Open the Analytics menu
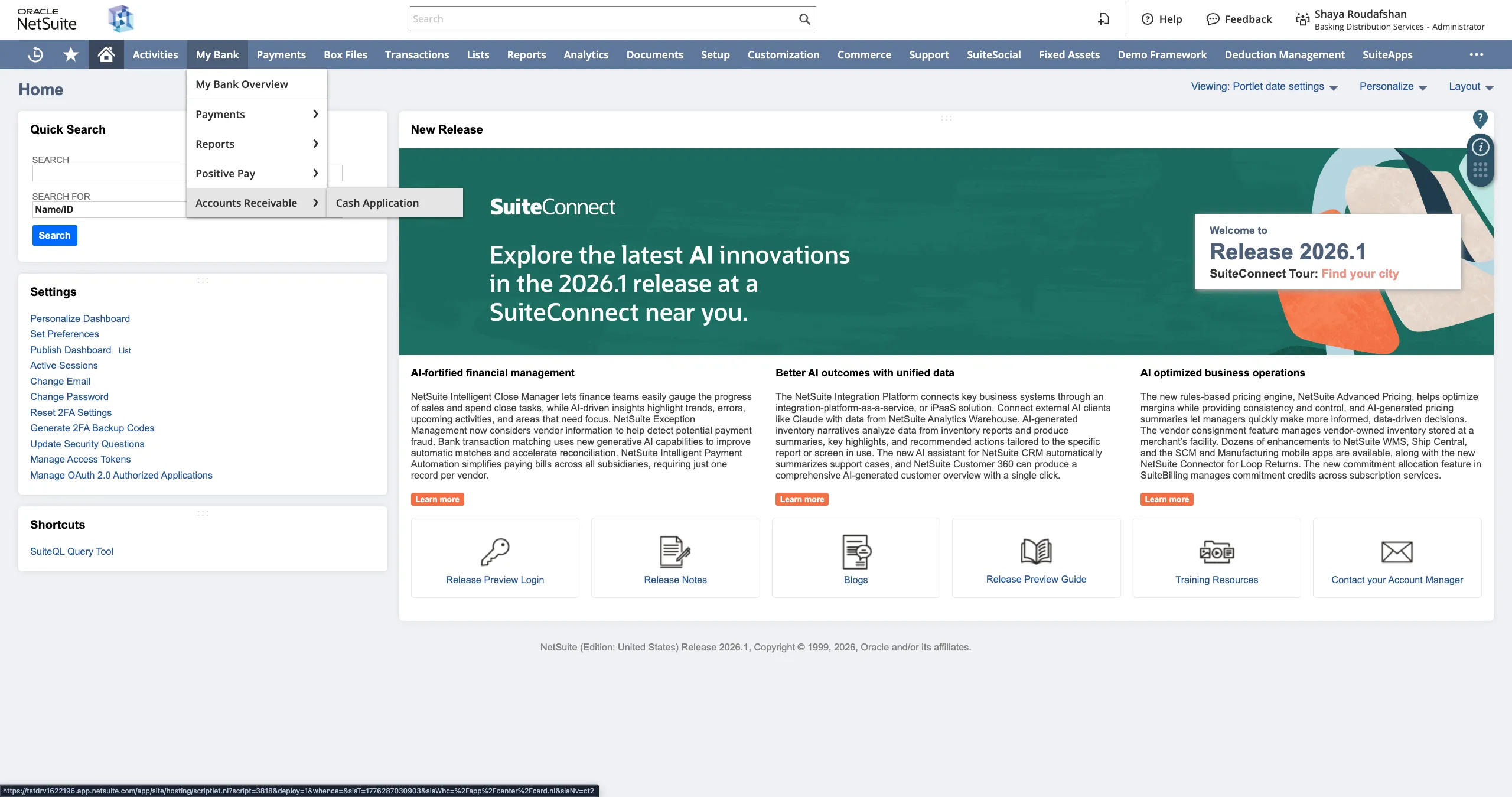 (586, 54)
